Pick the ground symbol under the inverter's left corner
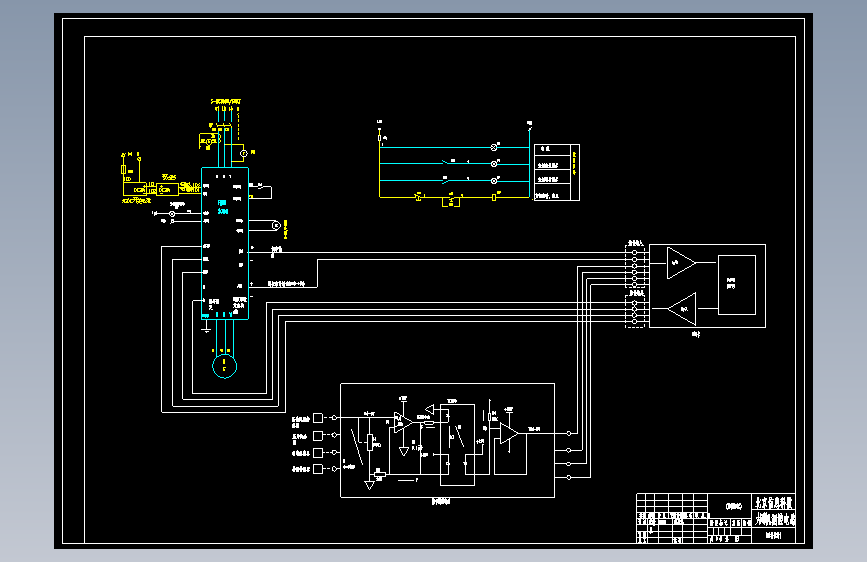The width and height of the screenshot is (867, 562). (x=206, y=329)
